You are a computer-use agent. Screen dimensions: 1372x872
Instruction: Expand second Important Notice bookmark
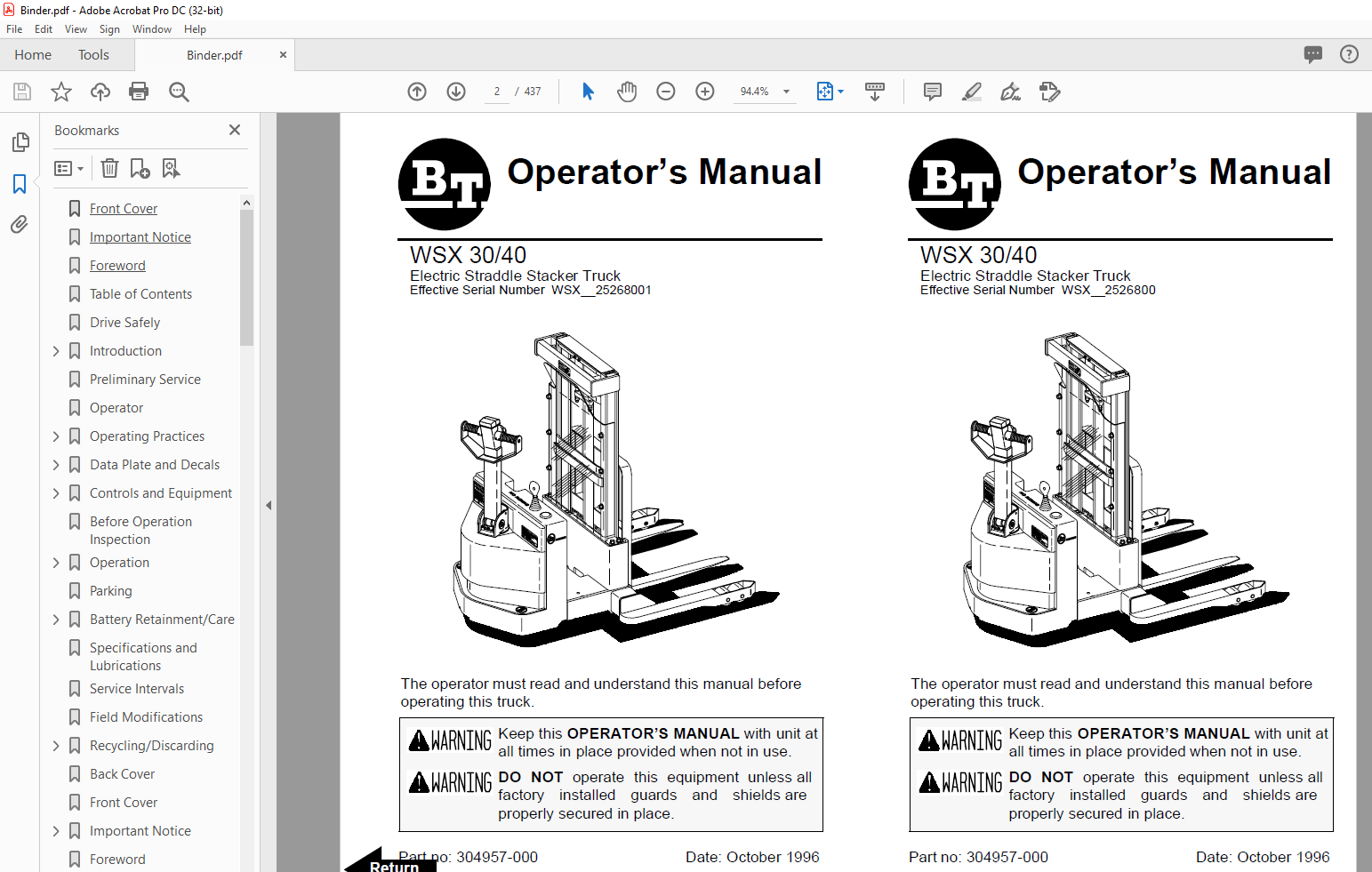(56, 831)
